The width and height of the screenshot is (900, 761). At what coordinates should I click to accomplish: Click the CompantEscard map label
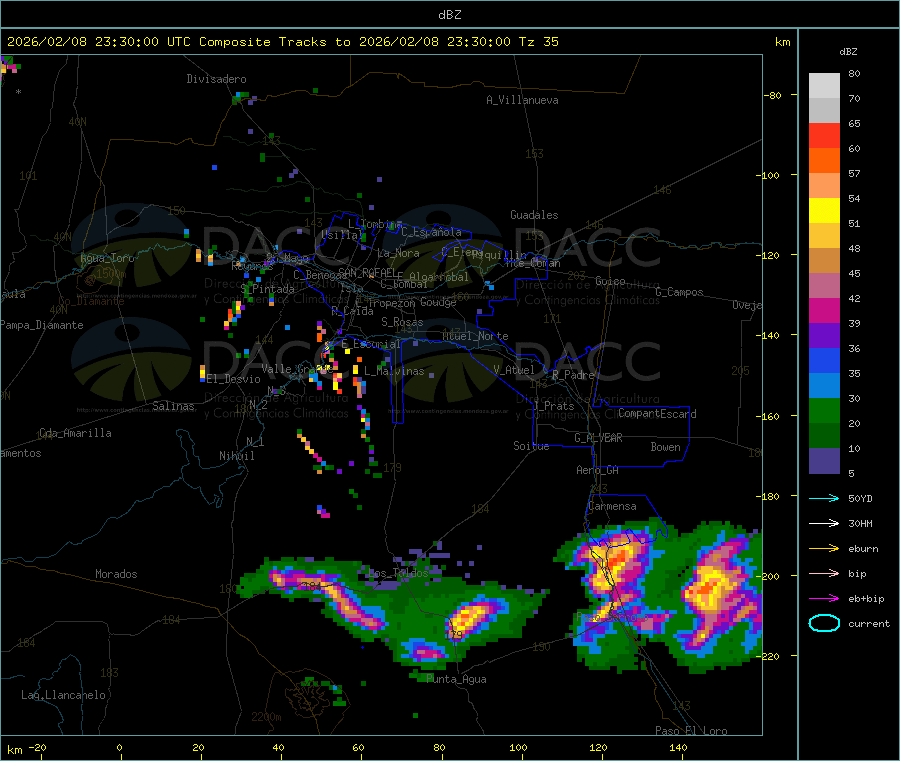point(657,414)
